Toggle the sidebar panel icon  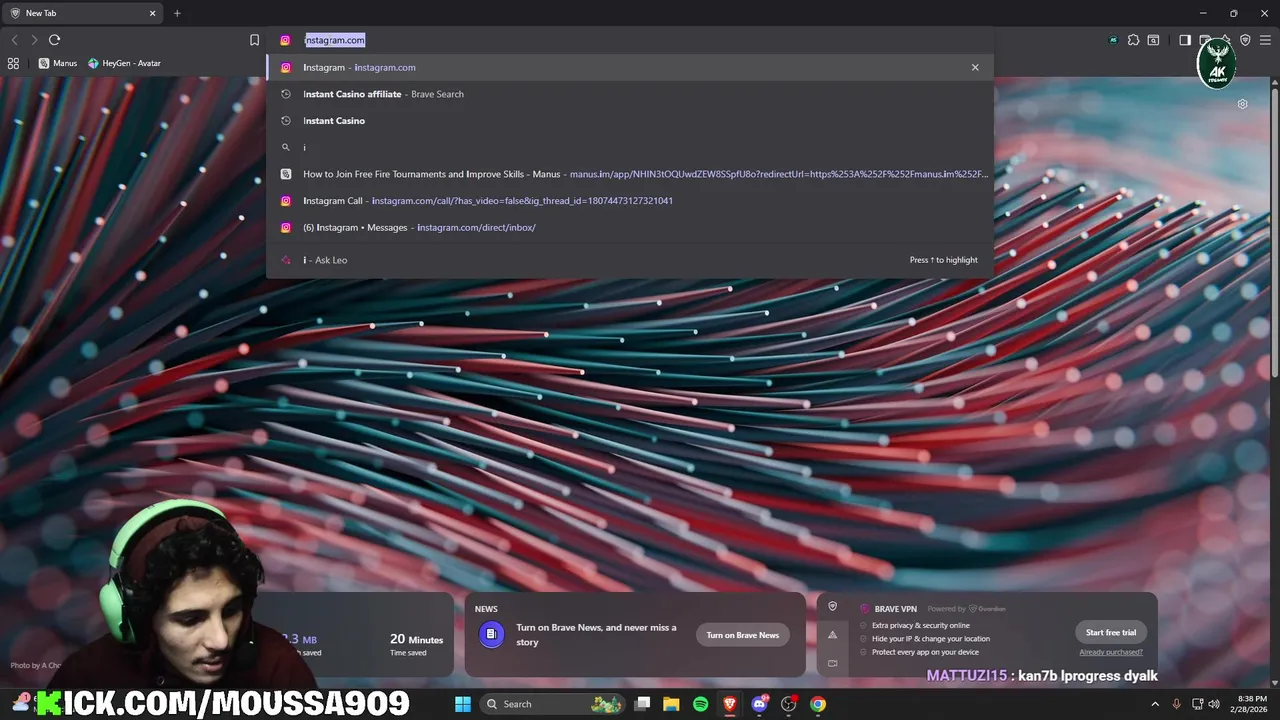tap(1185, 40)
